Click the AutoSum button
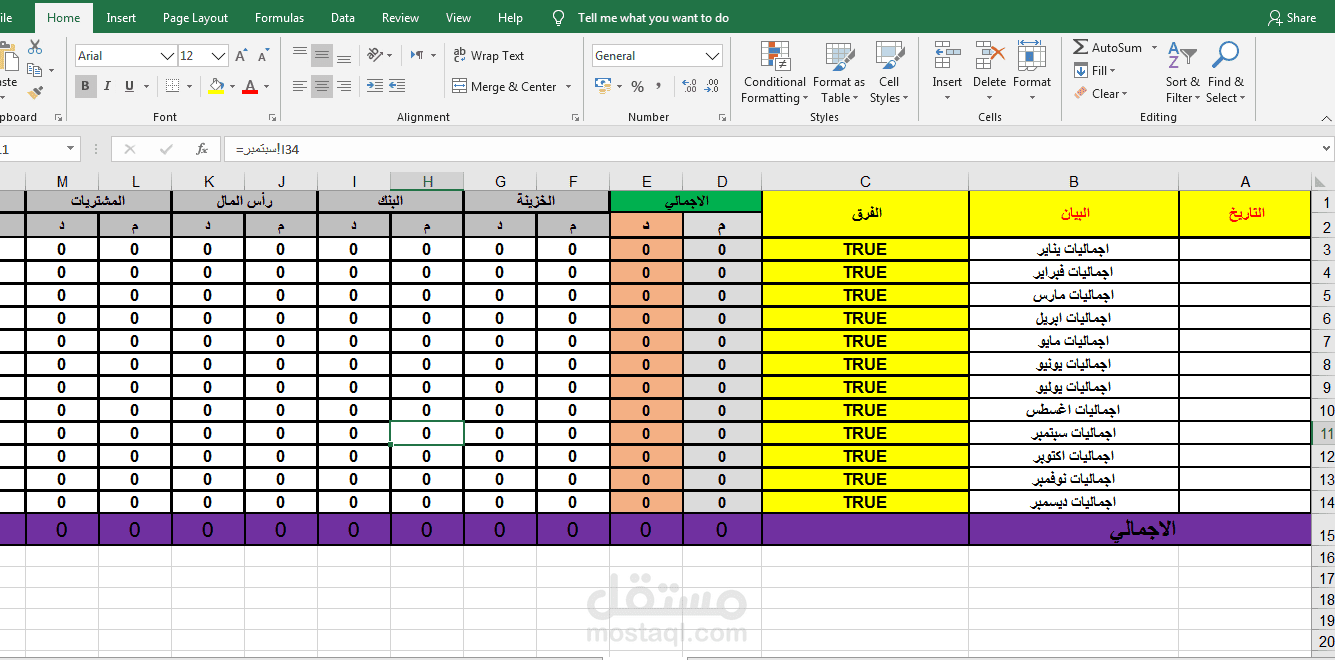The height and width of the screenshot is (660, 1335). pyautogui.click(x=1107, y=47)
